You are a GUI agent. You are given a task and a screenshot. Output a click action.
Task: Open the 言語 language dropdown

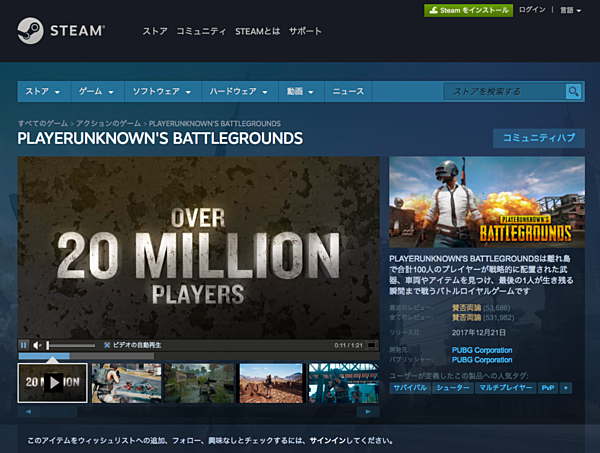click(x=571, y=10)
